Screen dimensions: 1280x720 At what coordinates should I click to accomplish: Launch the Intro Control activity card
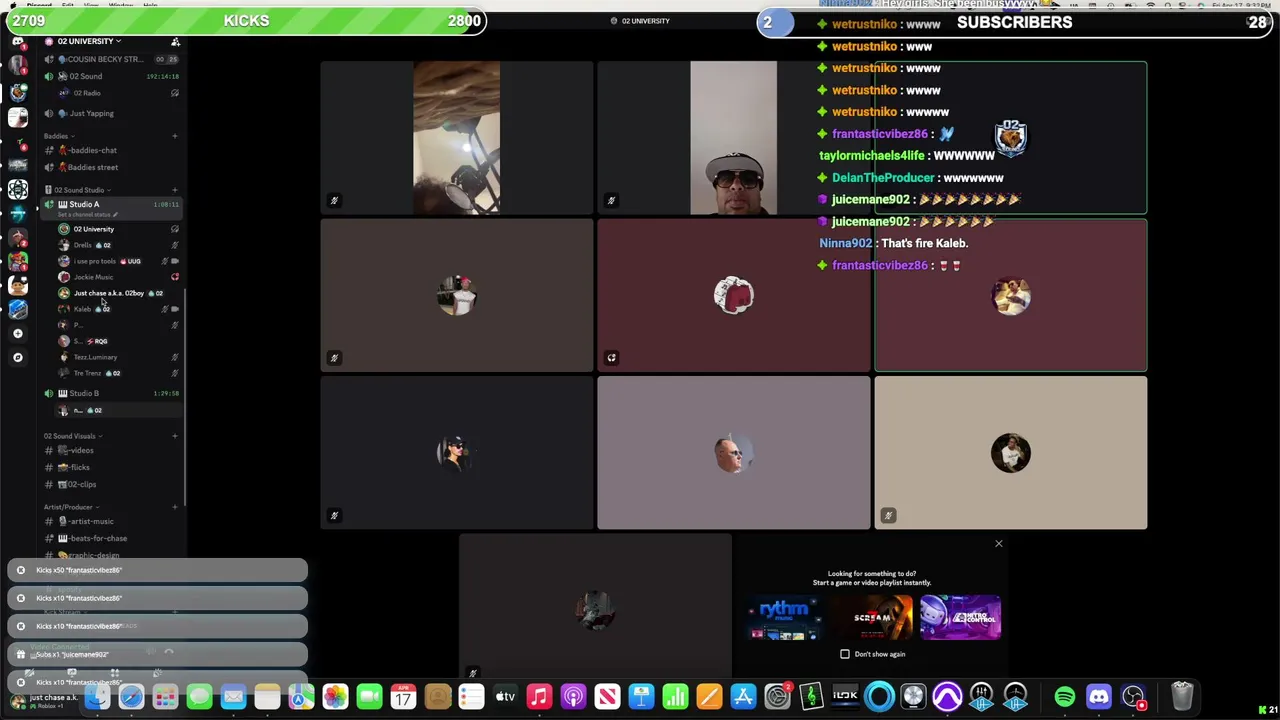(x=960, y=617)
